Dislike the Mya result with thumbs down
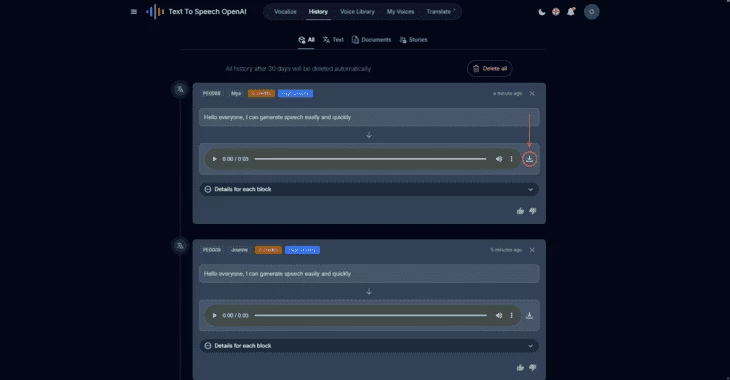730x380 pixels. tap(533, 211)
